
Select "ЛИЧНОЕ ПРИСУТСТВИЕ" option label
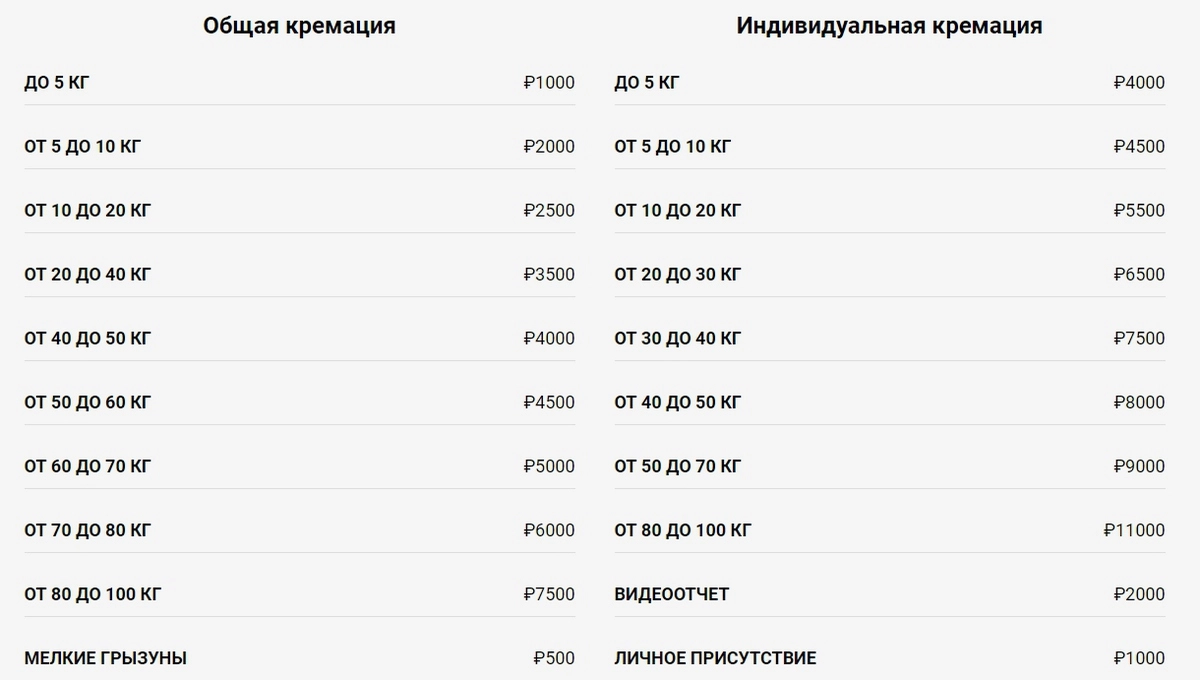coord(715,658)
